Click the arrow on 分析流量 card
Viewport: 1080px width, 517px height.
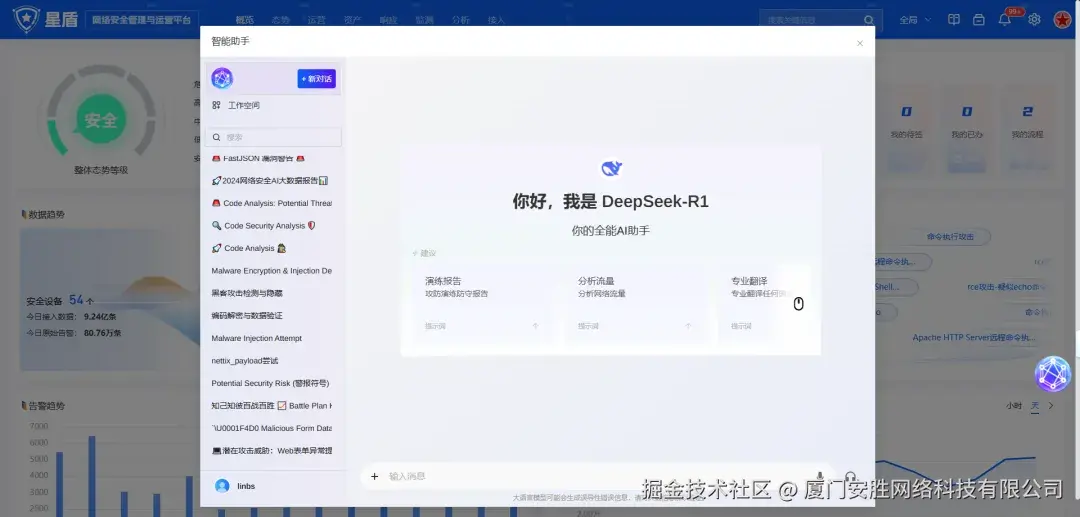tap(687, 326)
